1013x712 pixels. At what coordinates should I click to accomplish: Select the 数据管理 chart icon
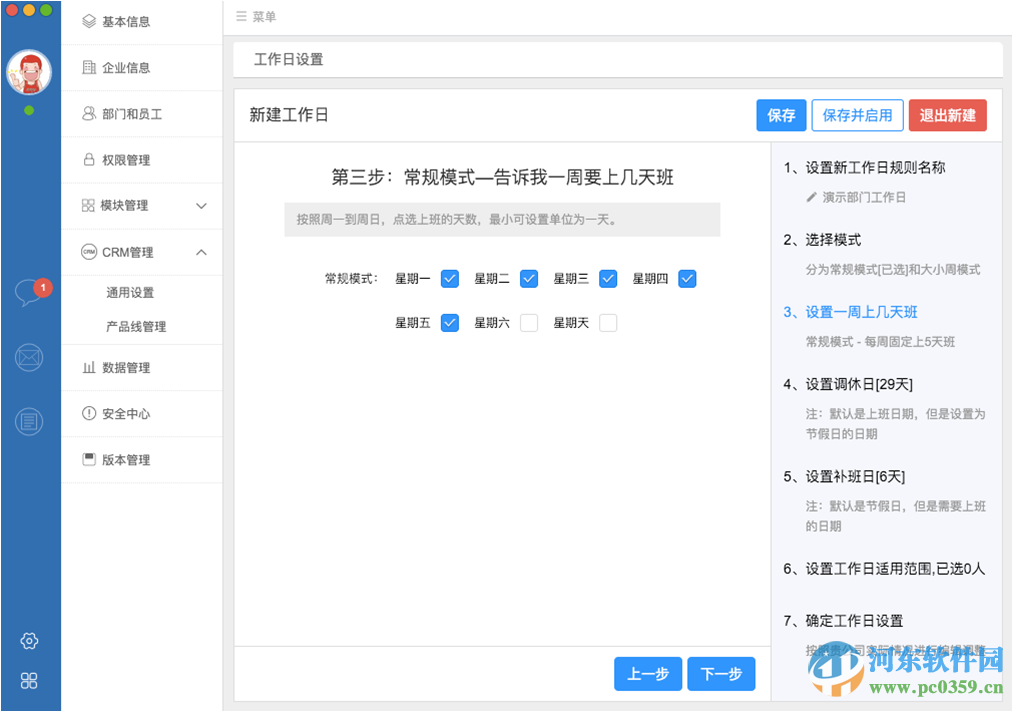(88, 368)
